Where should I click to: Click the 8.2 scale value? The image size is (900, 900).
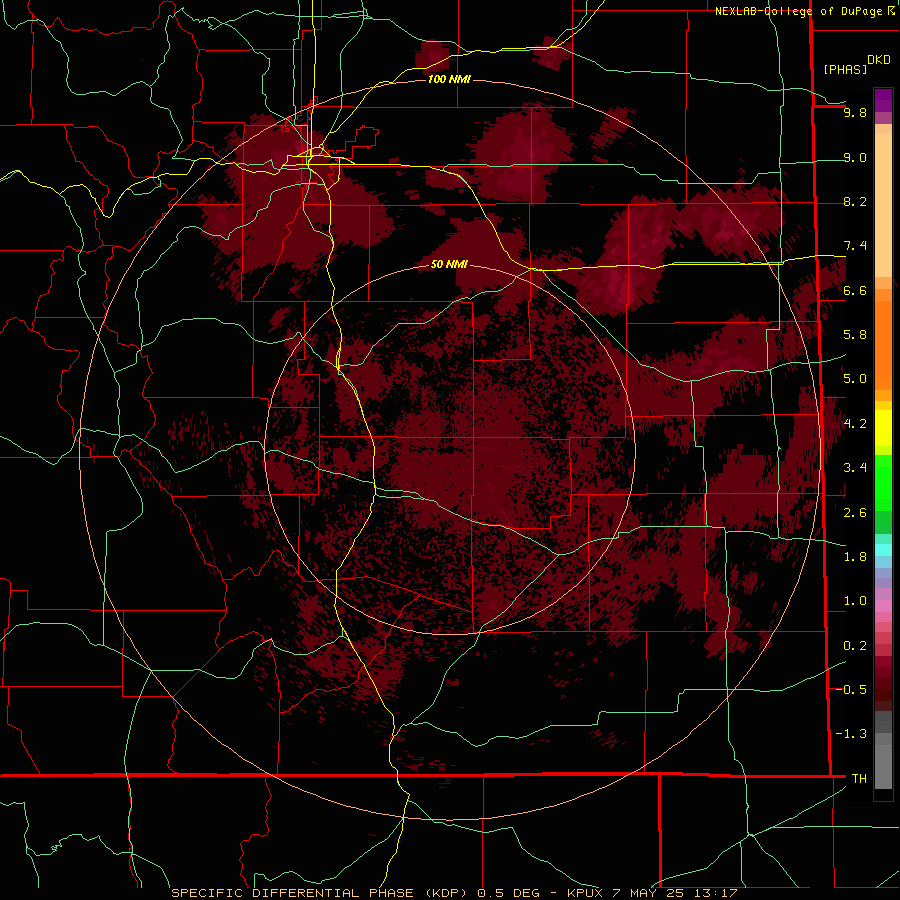point(855,201)
